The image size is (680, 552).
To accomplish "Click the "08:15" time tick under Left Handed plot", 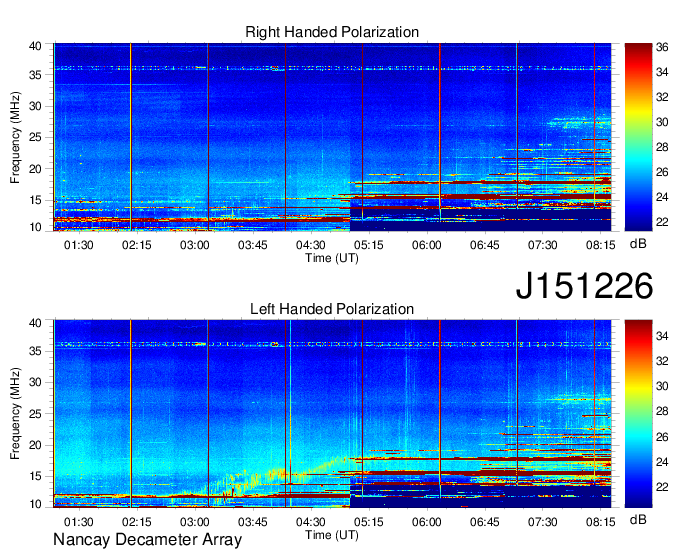I will point(601,522).
